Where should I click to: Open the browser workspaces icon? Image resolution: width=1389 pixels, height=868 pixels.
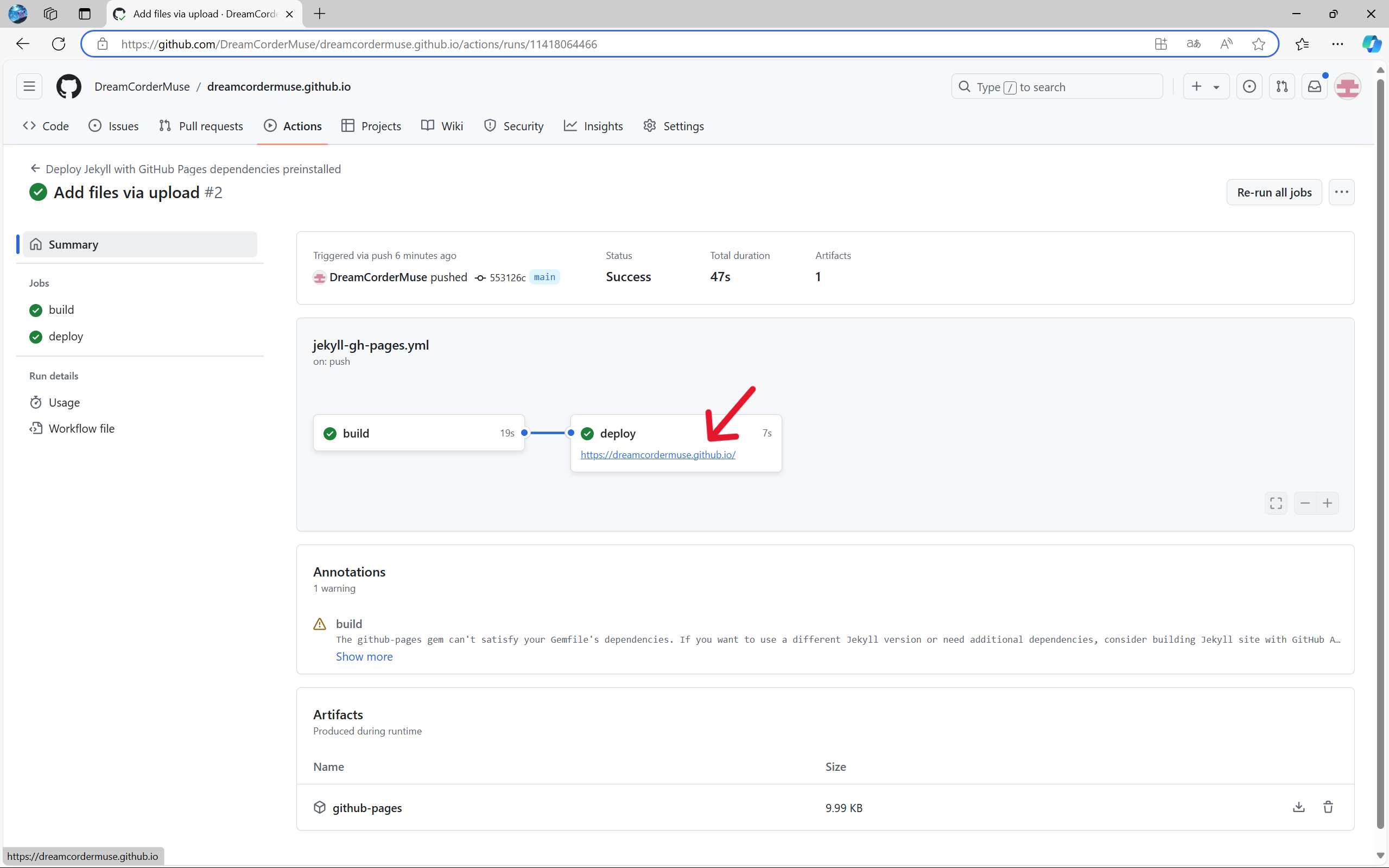point(50,14)
